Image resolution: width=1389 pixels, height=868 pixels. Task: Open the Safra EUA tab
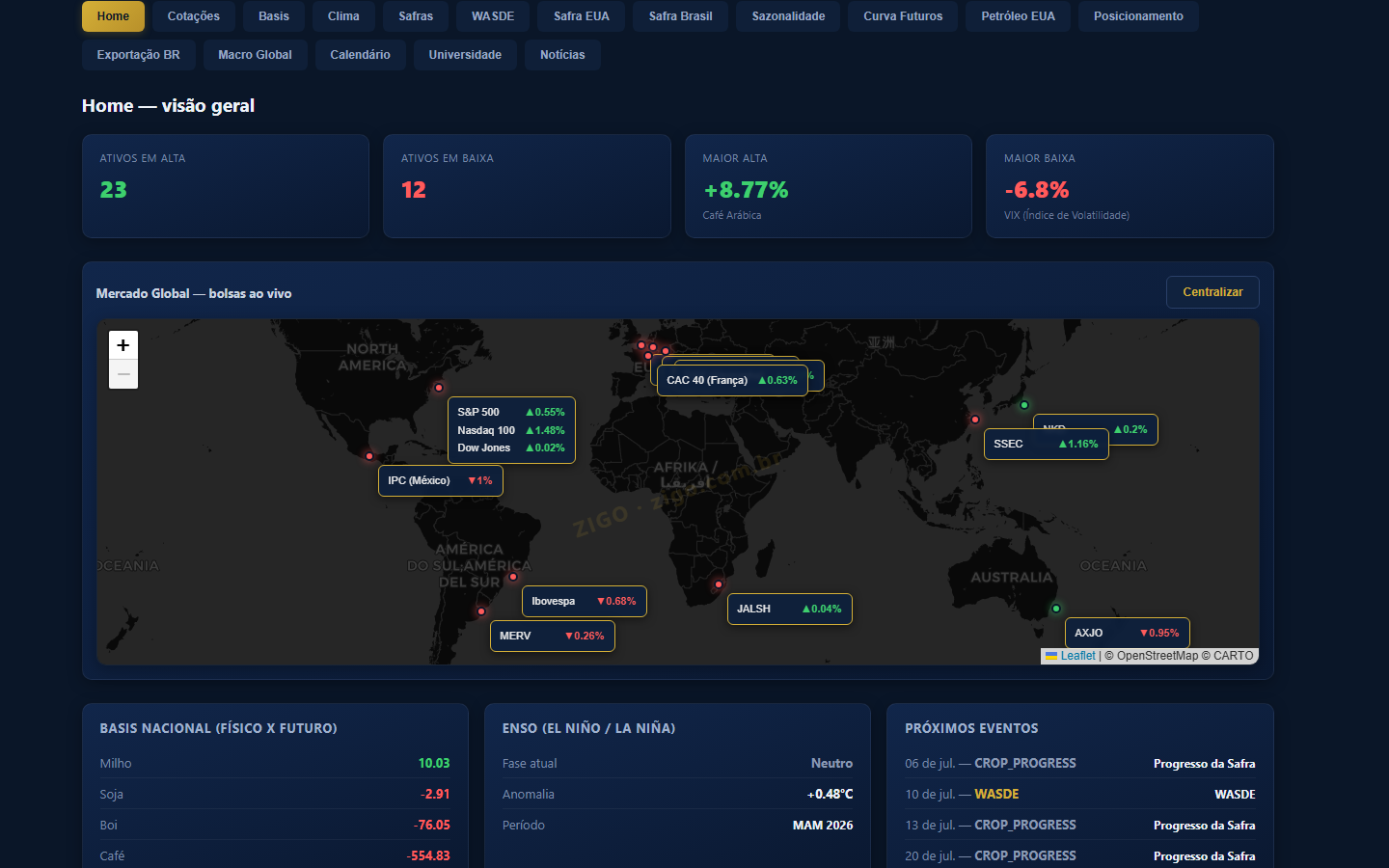click(582, 16)
